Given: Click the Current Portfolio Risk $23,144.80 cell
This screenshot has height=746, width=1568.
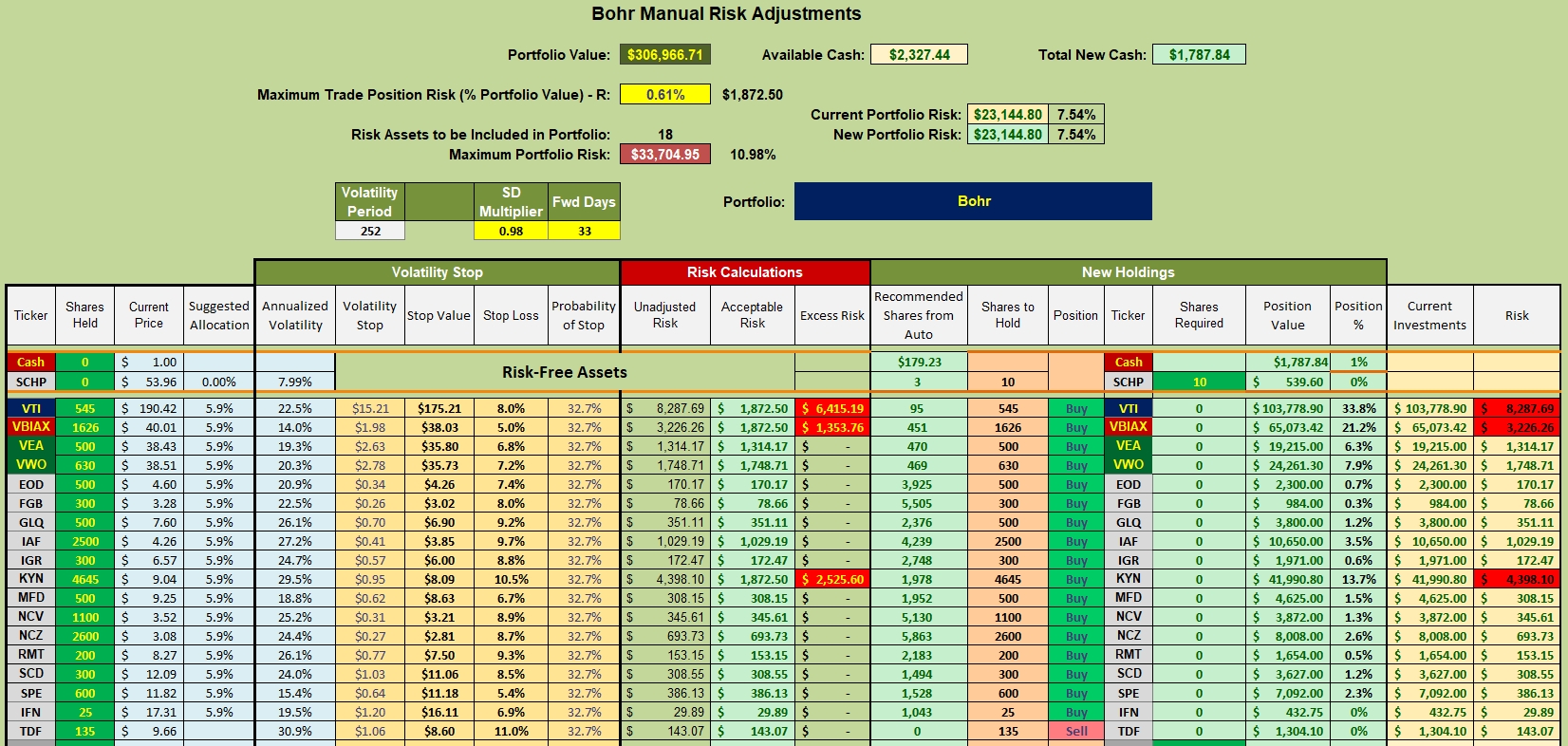Looking at the screenshot, I should click(1007, 115).
